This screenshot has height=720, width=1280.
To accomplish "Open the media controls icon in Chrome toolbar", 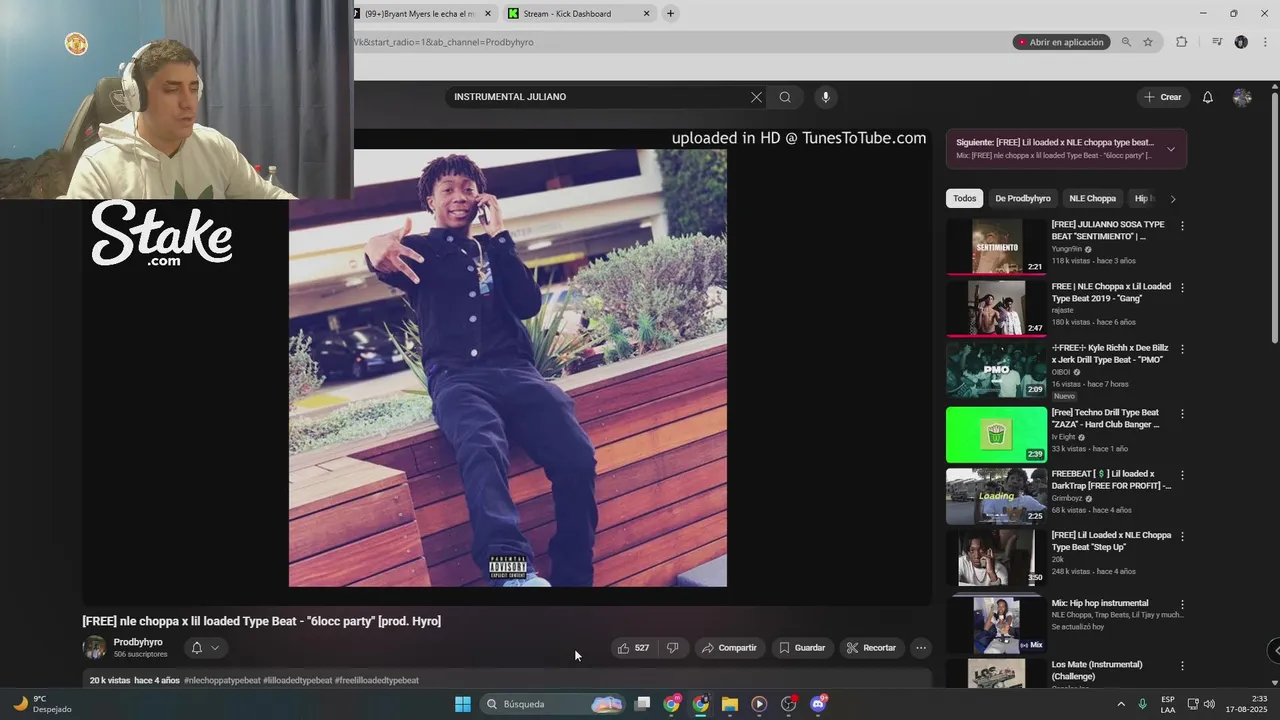I will [1217, 42].
